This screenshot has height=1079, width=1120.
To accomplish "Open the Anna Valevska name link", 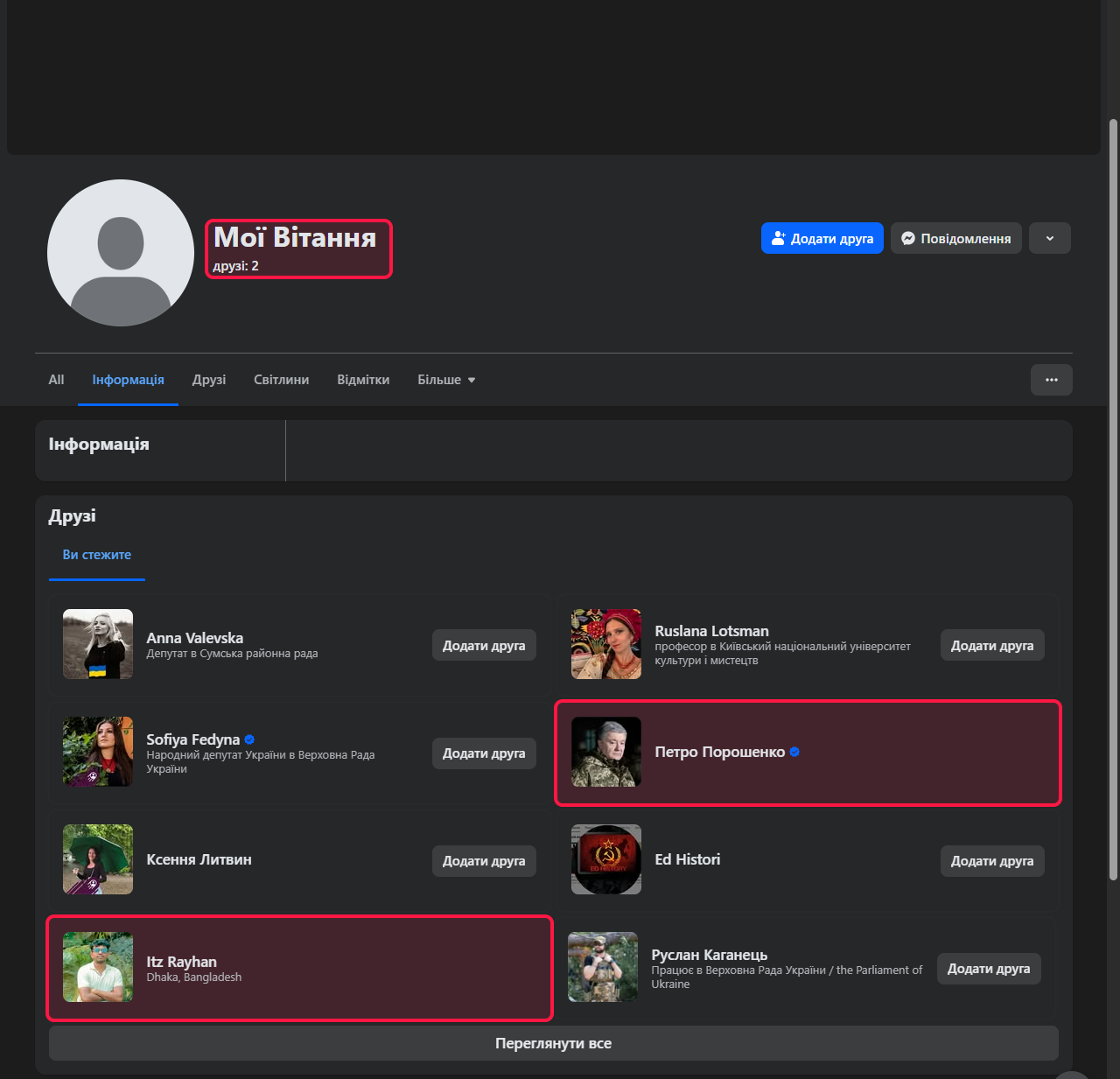I will tap(195, 638).
